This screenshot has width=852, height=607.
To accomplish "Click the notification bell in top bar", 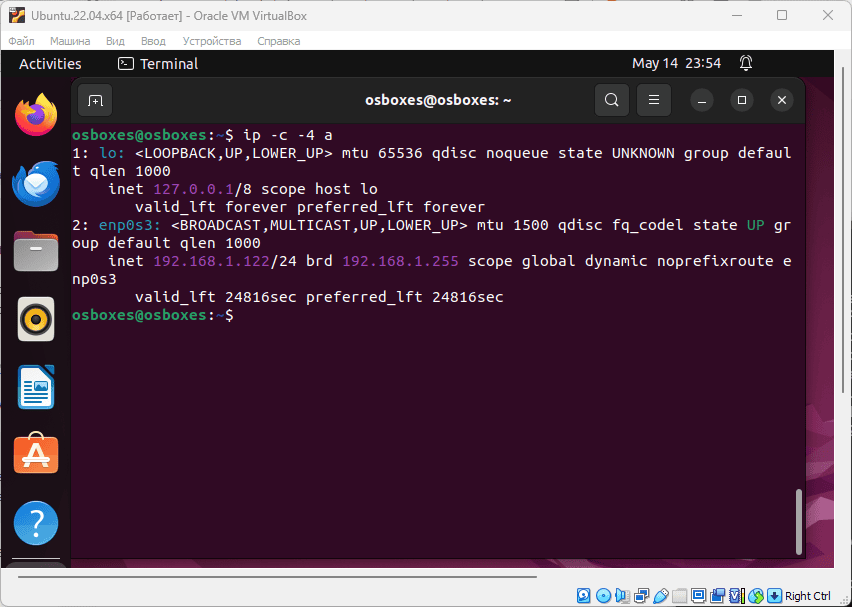I will point(746,64).
